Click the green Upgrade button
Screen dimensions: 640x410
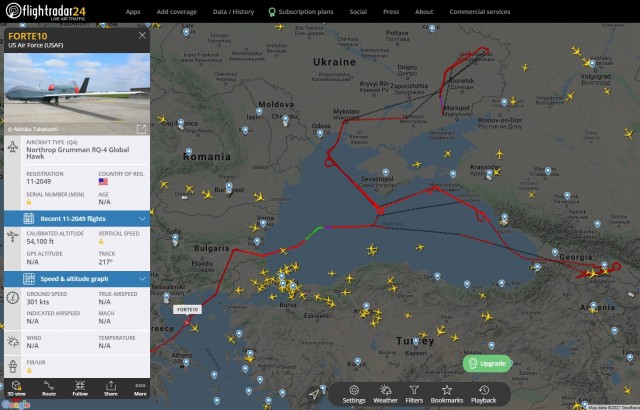[x=487, y=363]
